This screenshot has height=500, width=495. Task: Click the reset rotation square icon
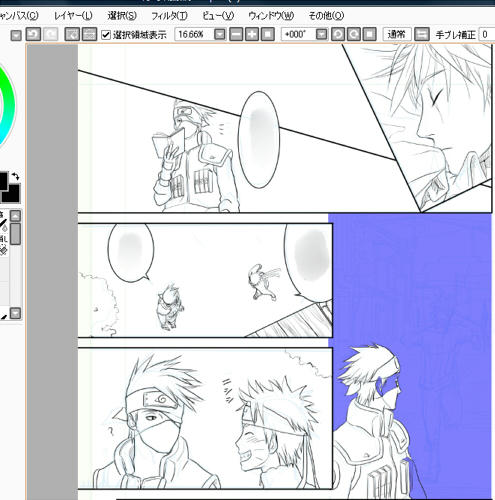pos(369,34)
